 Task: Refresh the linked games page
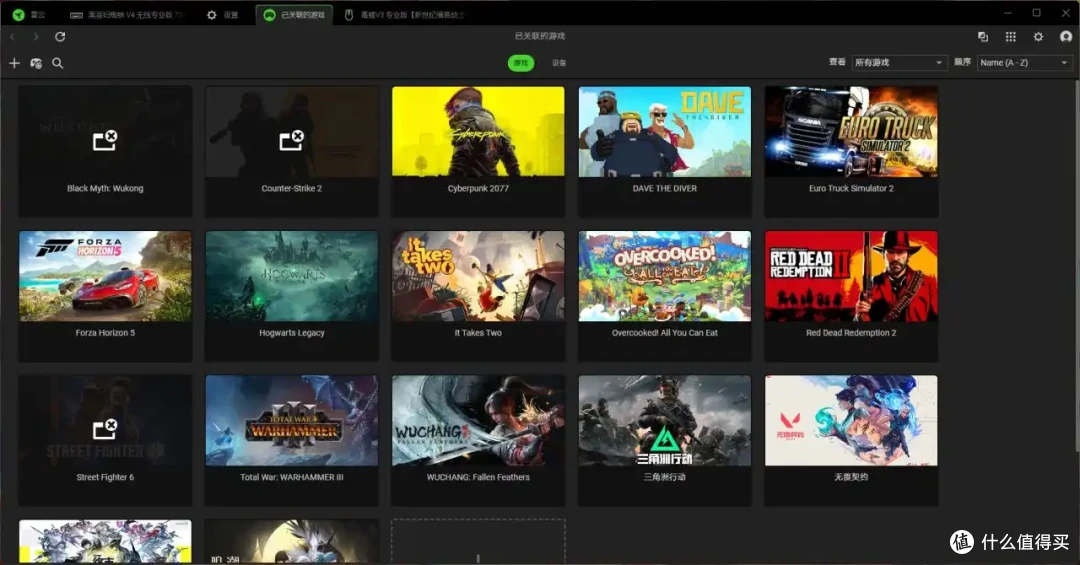coord(60,37)
